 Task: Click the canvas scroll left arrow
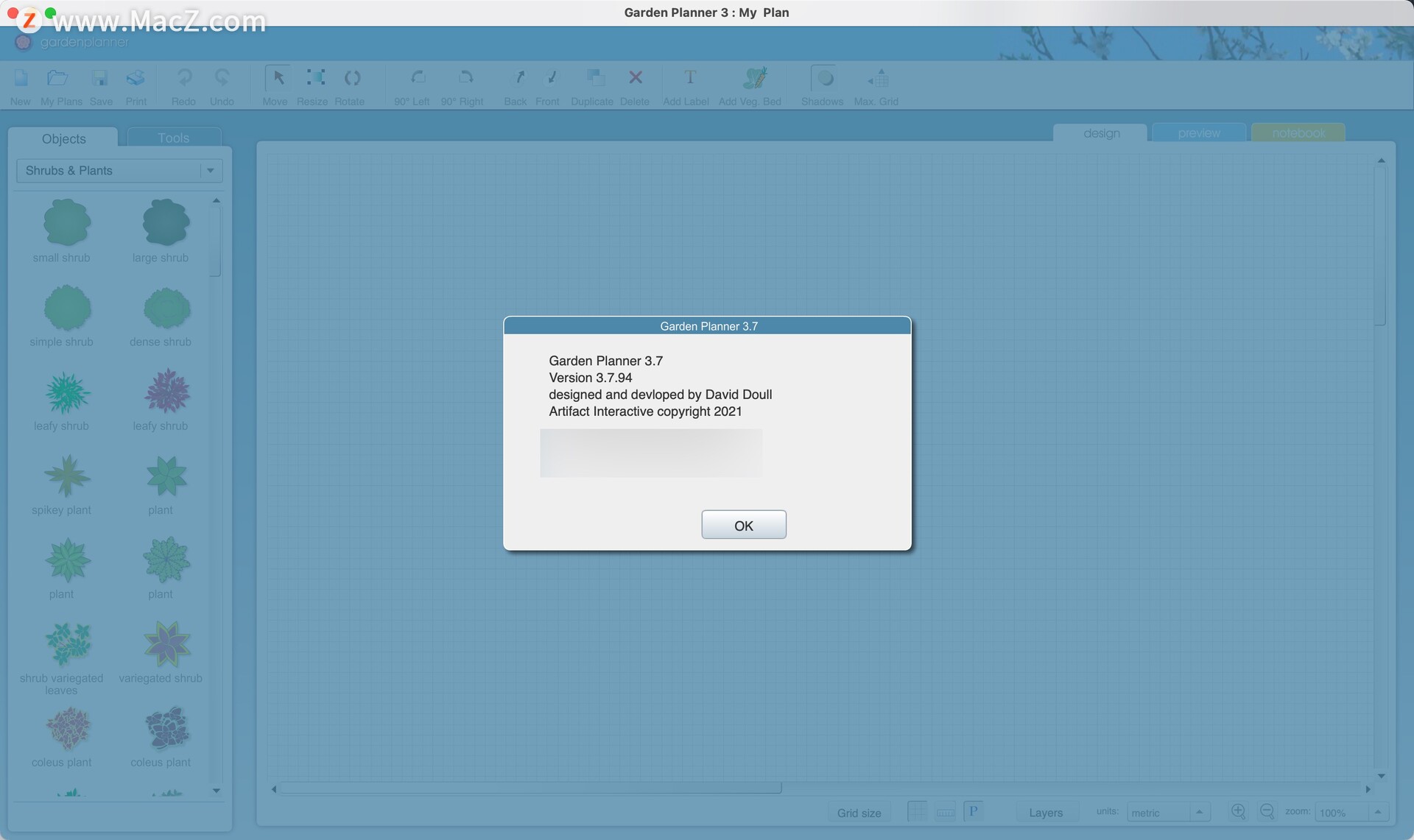[274, 789]
